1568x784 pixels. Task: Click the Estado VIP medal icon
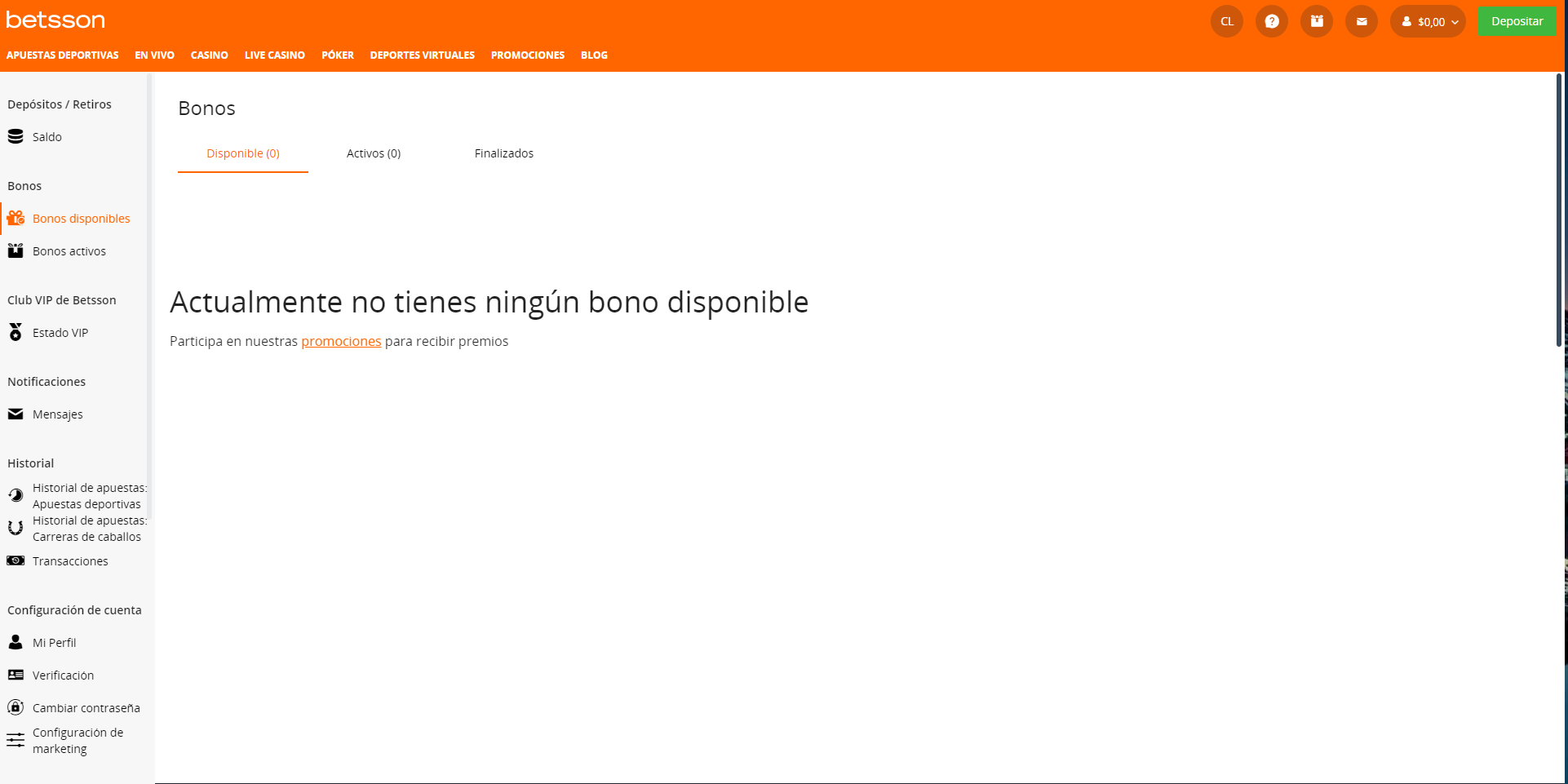pos(16,332)
